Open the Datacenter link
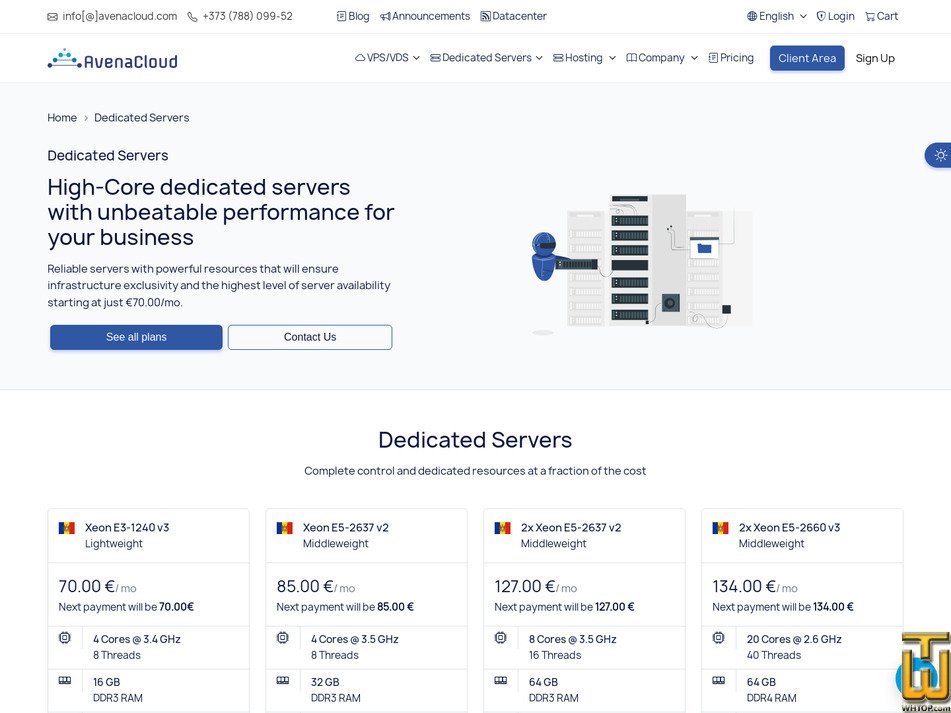Viewport: 951px width, 713px height. point(513,16)
